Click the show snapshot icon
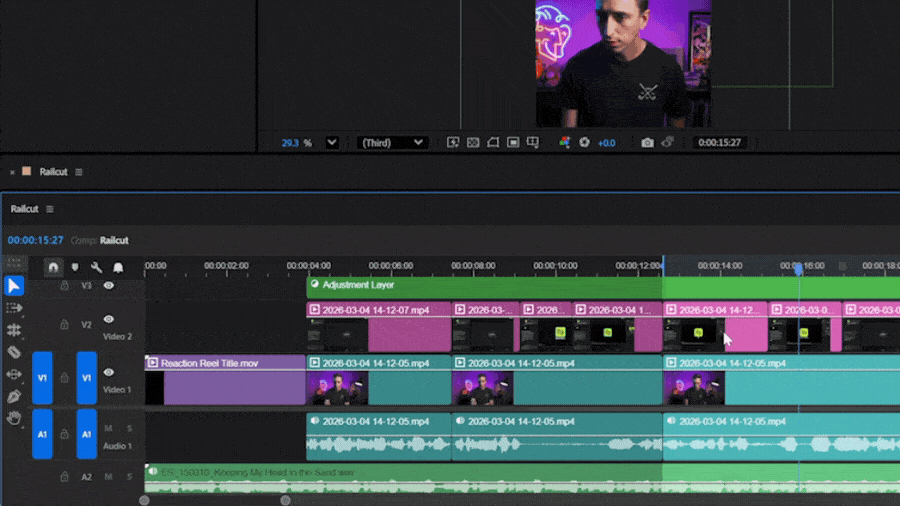Viewport: 900px width, 506px height. [x=668, y=142]
